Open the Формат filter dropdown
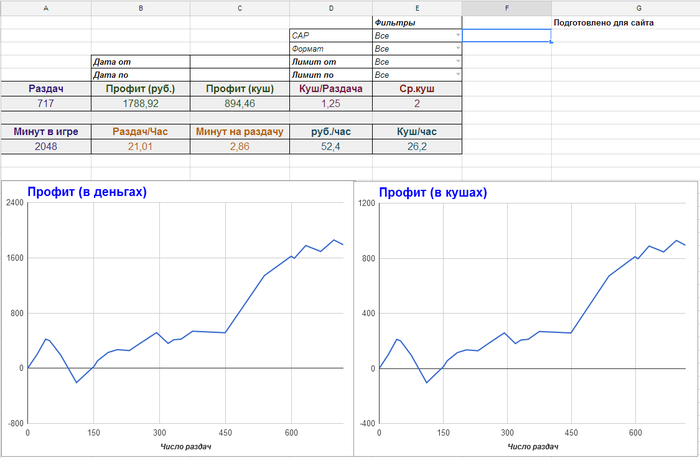The image size is (700, 458). click(x=458, y=48)
